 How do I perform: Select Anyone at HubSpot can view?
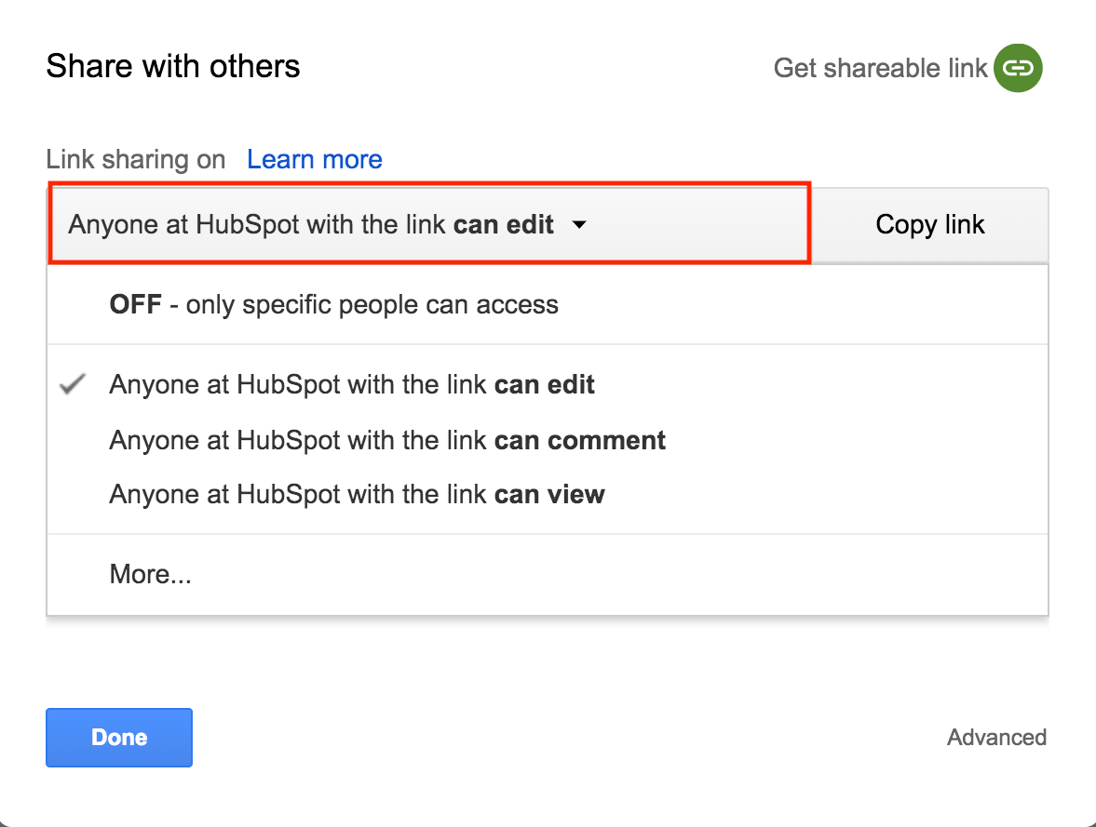click(356, 493)
